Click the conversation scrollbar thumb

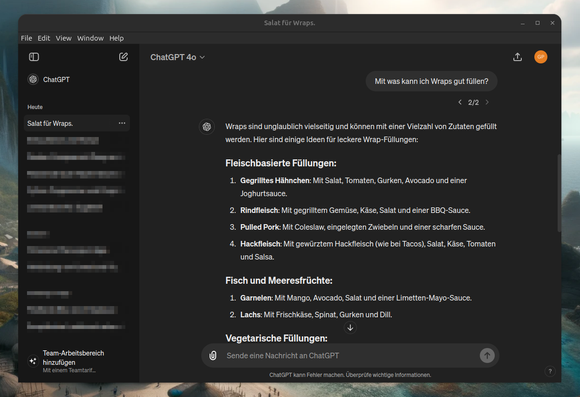[559, 194]
